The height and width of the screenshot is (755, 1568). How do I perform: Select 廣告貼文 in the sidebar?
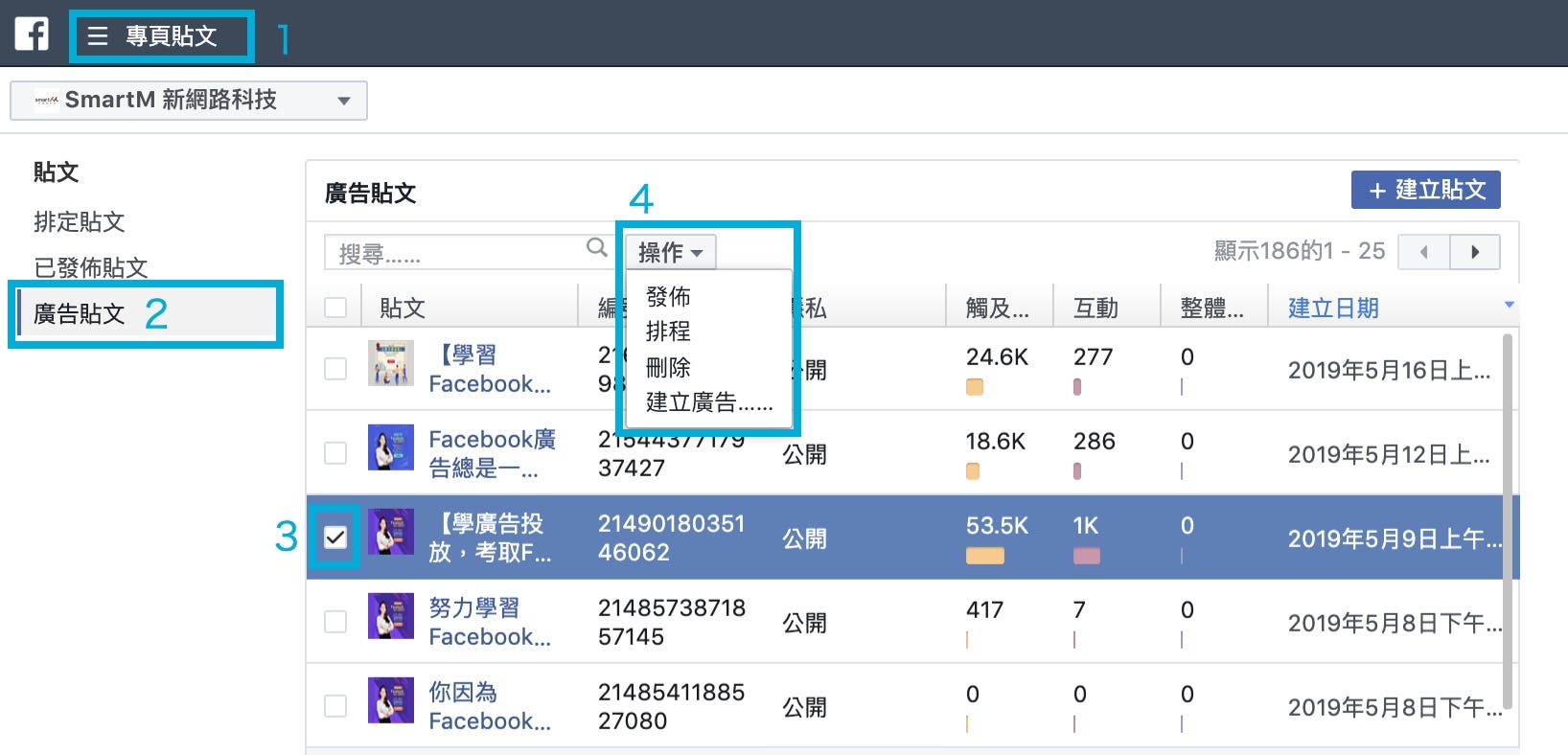point(80,314)
